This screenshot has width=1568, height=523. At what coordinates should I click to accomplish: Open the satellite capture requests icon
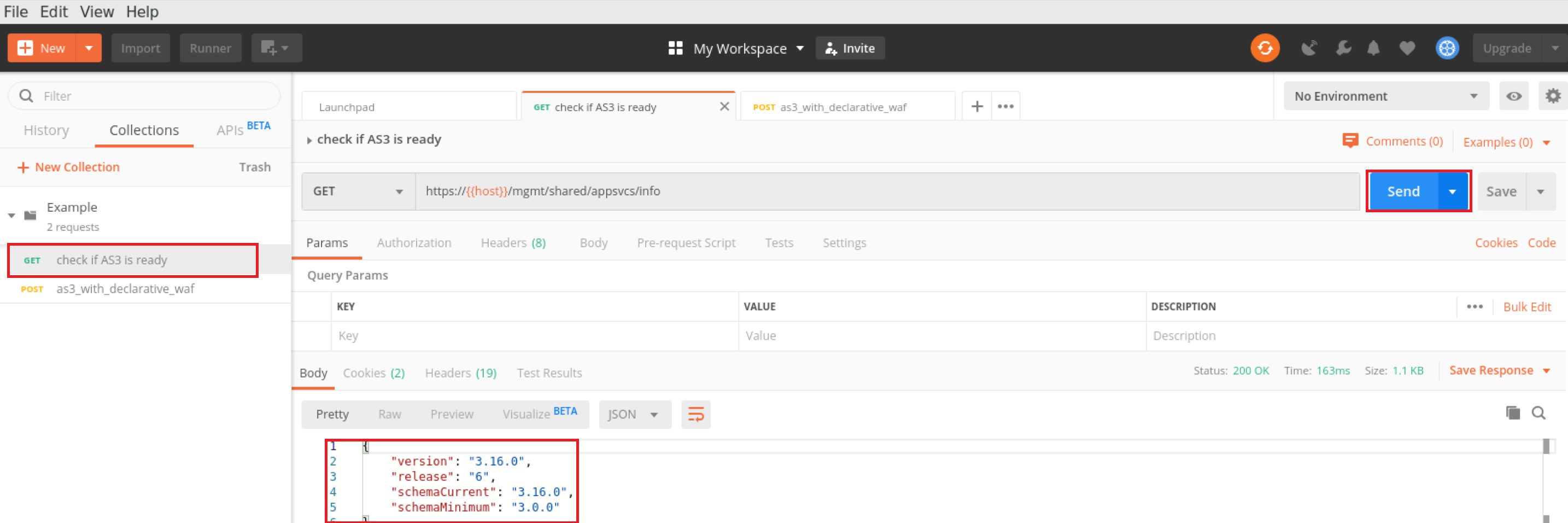(x=1309, y=48)
